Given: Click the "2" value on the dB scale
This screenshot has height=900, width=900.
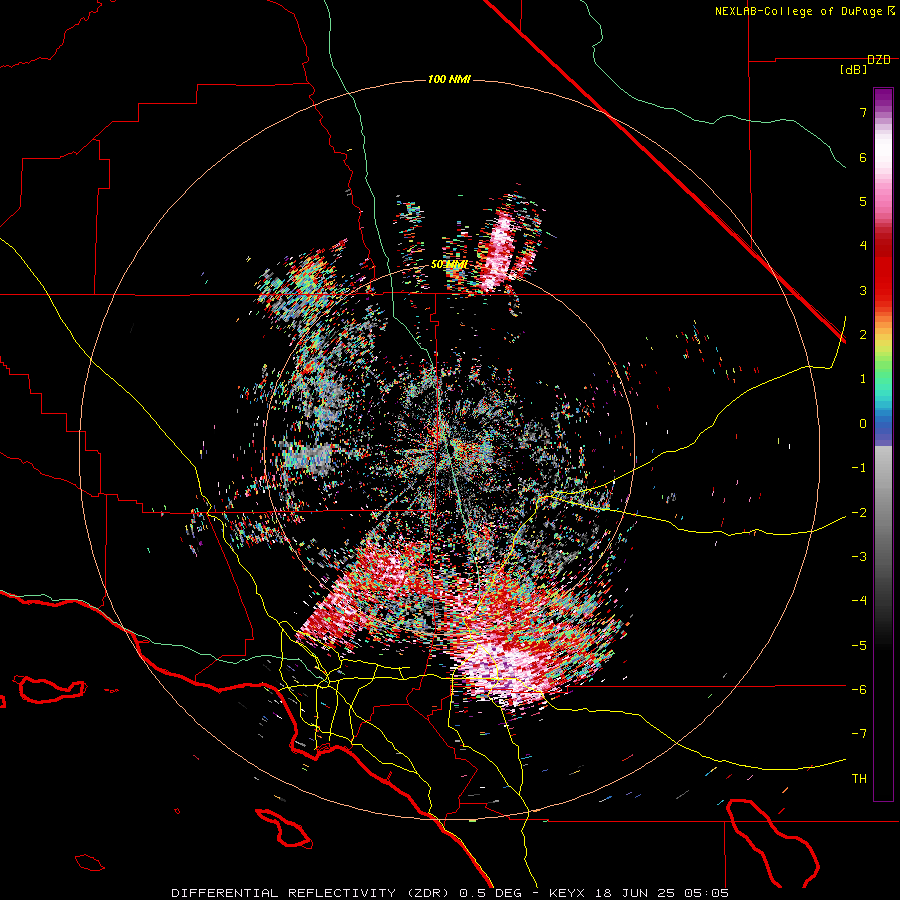Looking at the screenshot, I should click(x=863, y=335).
